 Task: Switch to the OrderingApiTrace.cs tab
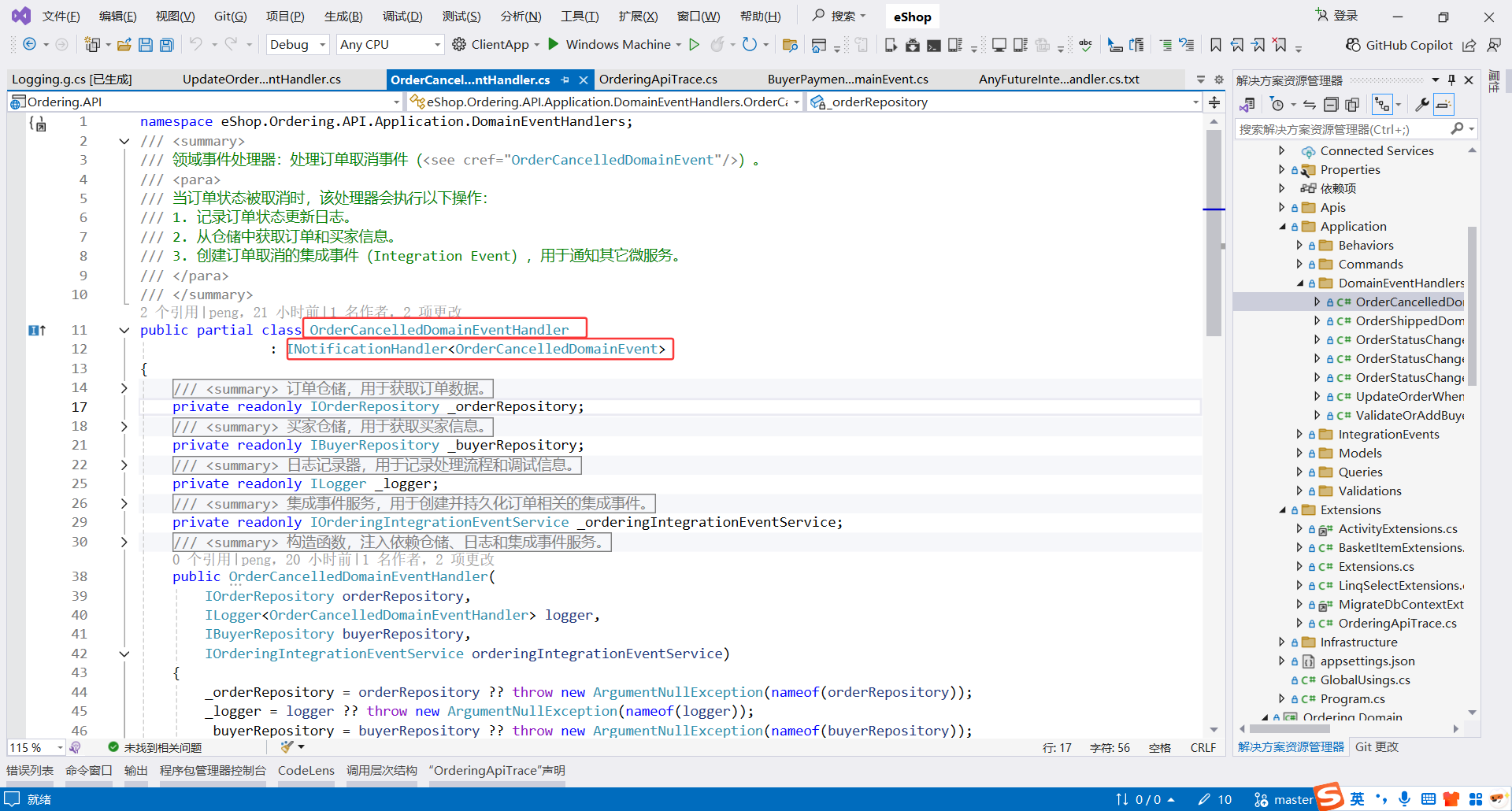[658, 80]
